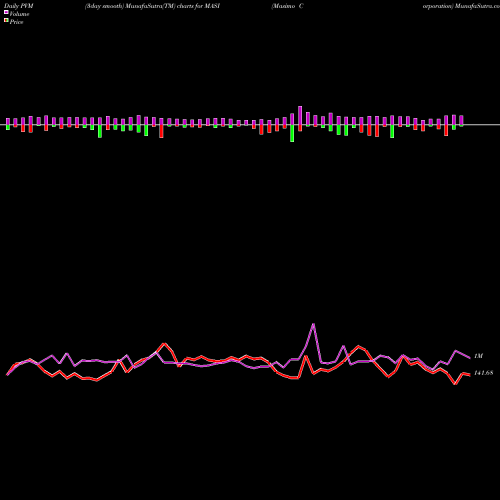Click the green-red Price legend swatch
Image resolution: width=500 pixels, height=500 pixels.
click(6, 21)
